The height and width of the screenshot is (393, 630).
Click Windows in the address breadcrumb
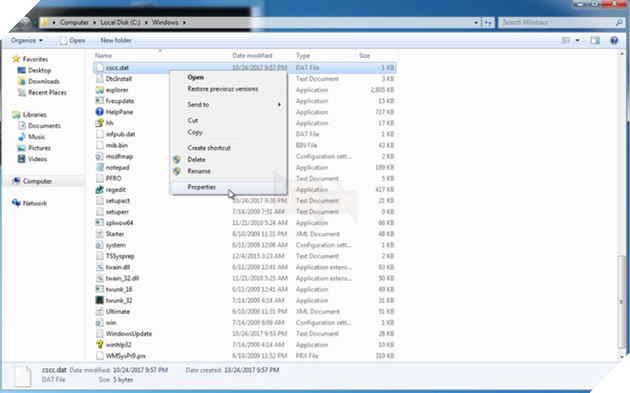click(165, 23)
